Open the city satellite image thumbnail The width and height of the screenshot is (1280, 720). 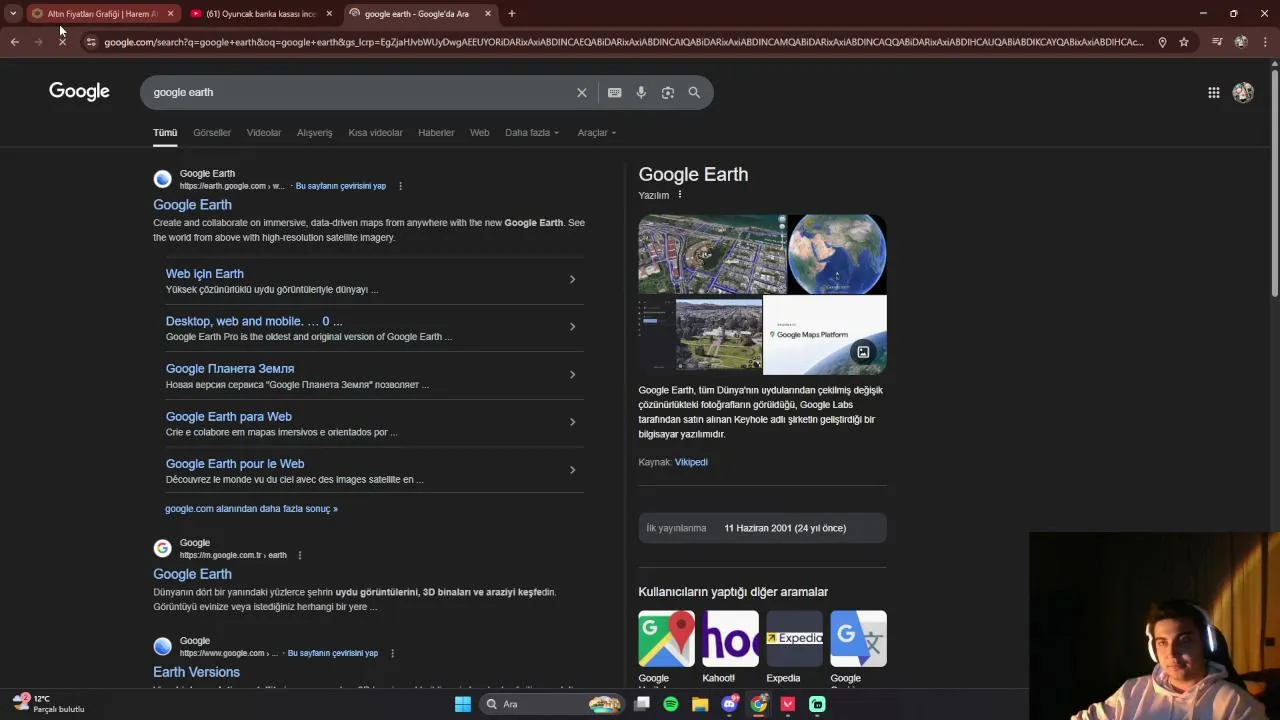(x=712, y=254)
